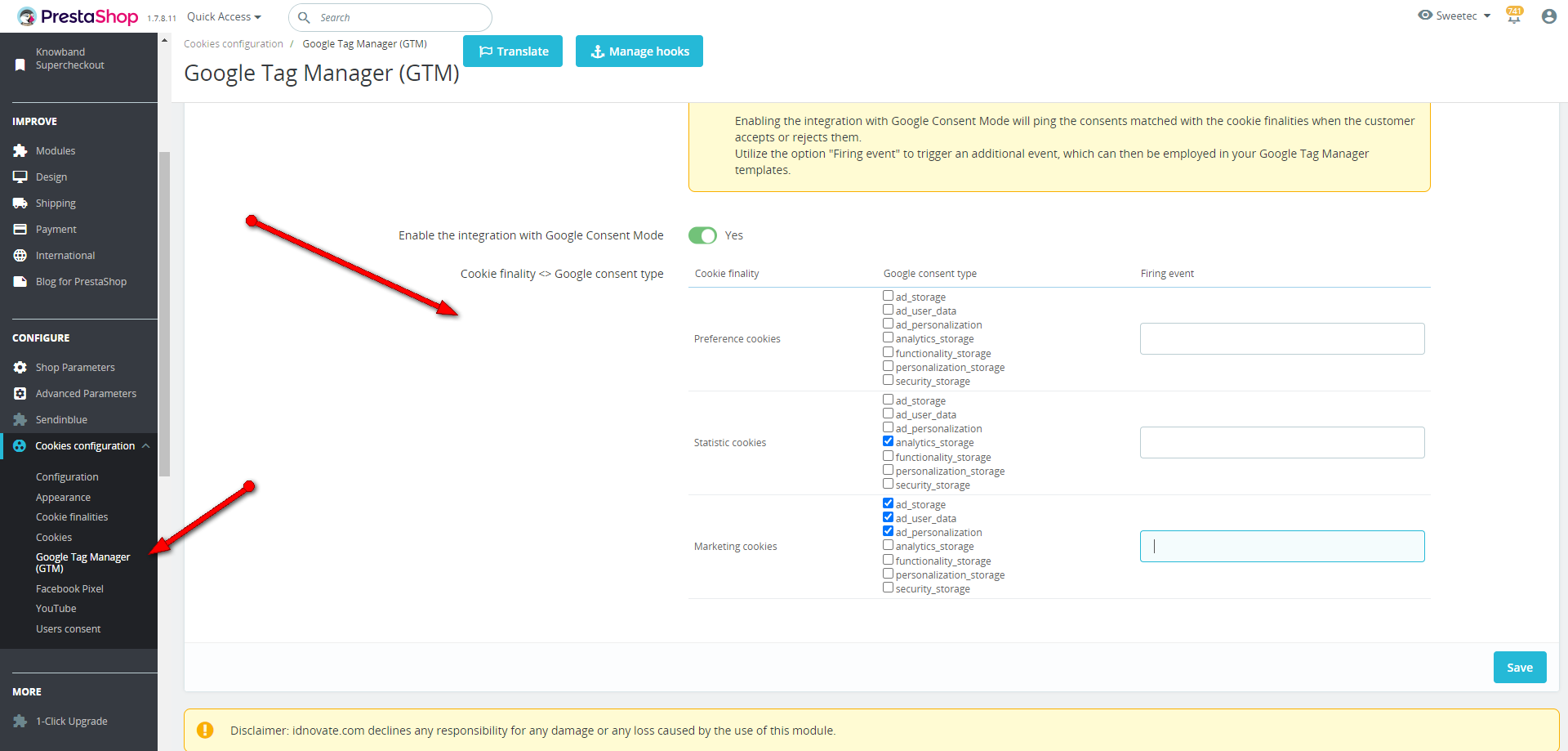Check analytics_storage for Marketing cookies
The width and height of the screenshot is (1568, 751).
[888, 545]
